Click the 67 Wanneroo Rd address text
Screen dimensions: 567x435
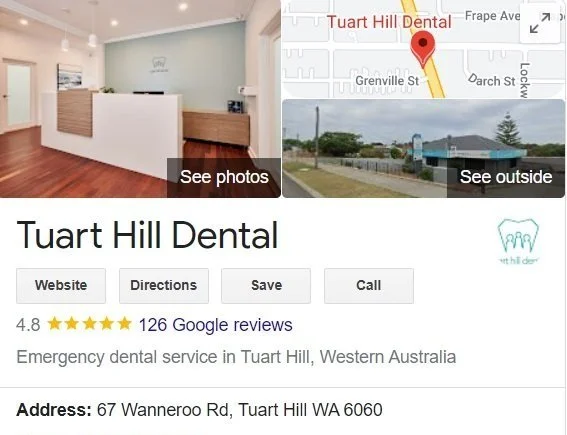(239, 410)
